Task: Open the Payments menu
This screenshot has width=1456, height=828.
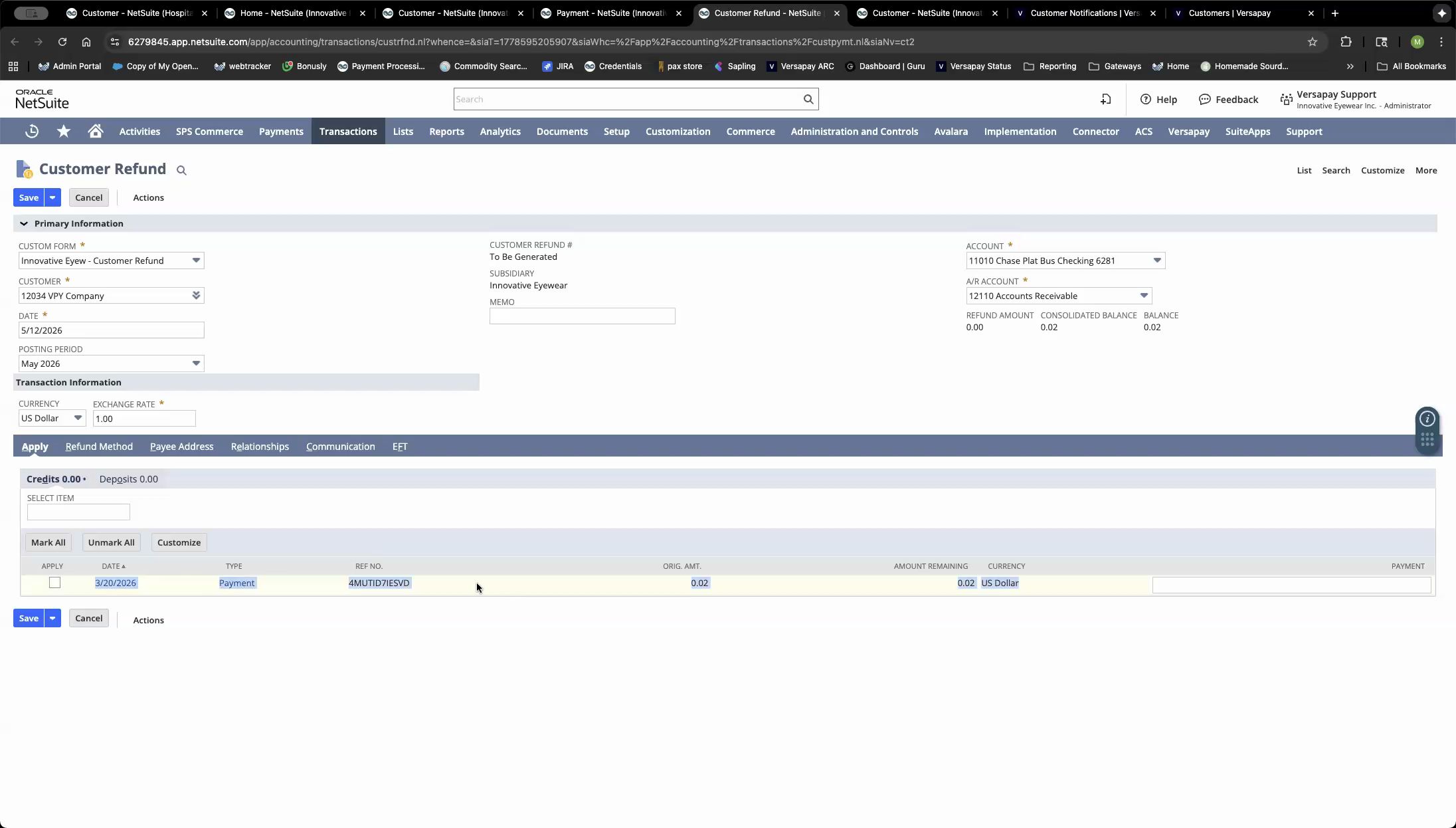Action: (281, 132)
